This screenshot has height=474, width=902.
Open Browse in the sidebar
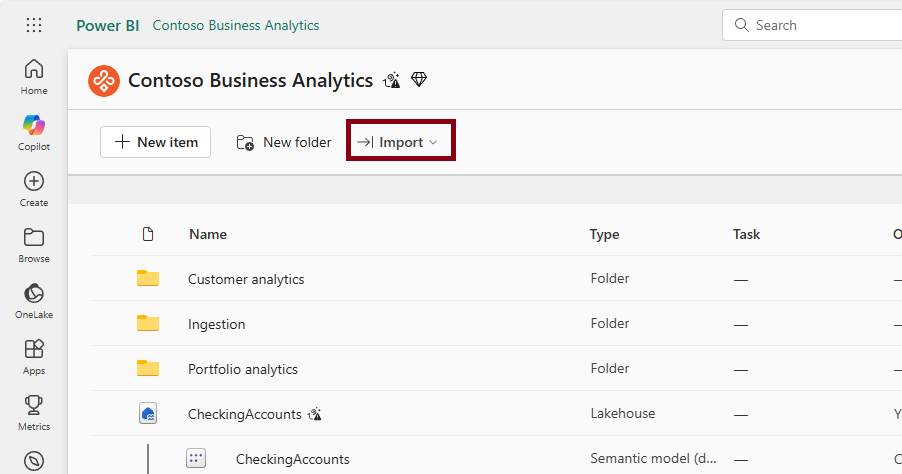click(x=34, y=246)
